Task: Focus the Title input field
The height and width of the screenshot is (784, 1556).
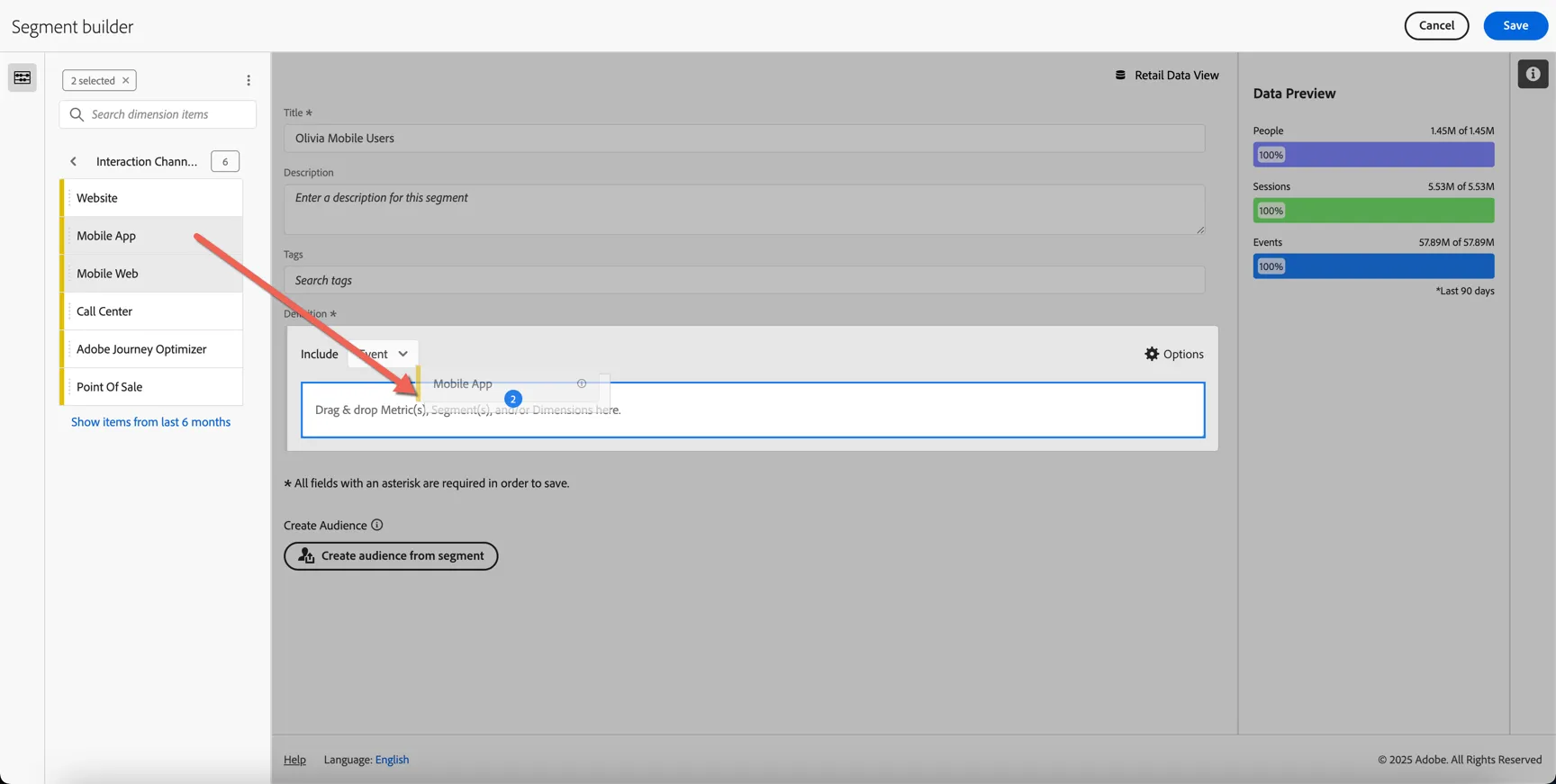Action: pos(744,138)
